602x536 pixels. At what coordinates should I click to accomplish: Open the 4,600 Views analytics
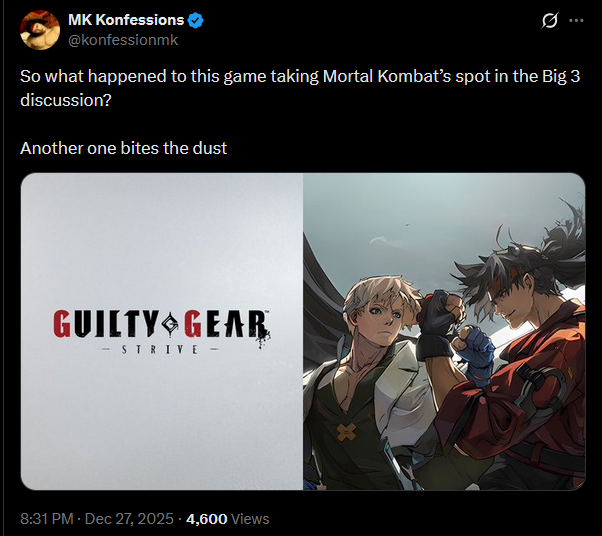227,519
